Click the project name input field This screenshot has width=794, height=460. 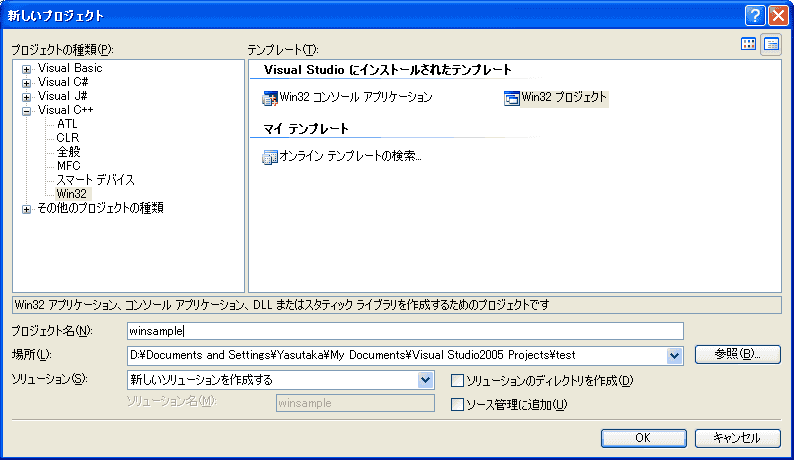pos(405,331)
